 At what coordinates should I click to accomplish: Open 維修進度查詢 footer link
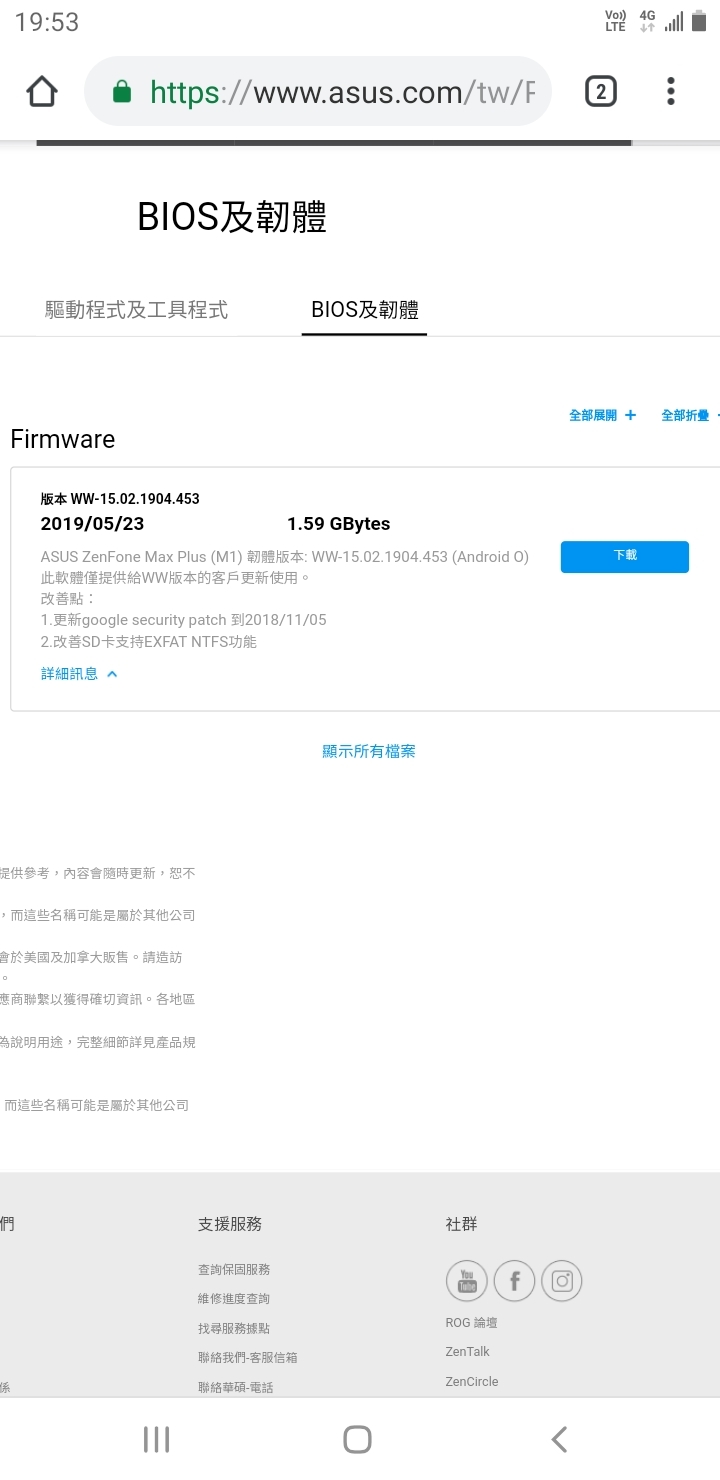coord(234,1298)
